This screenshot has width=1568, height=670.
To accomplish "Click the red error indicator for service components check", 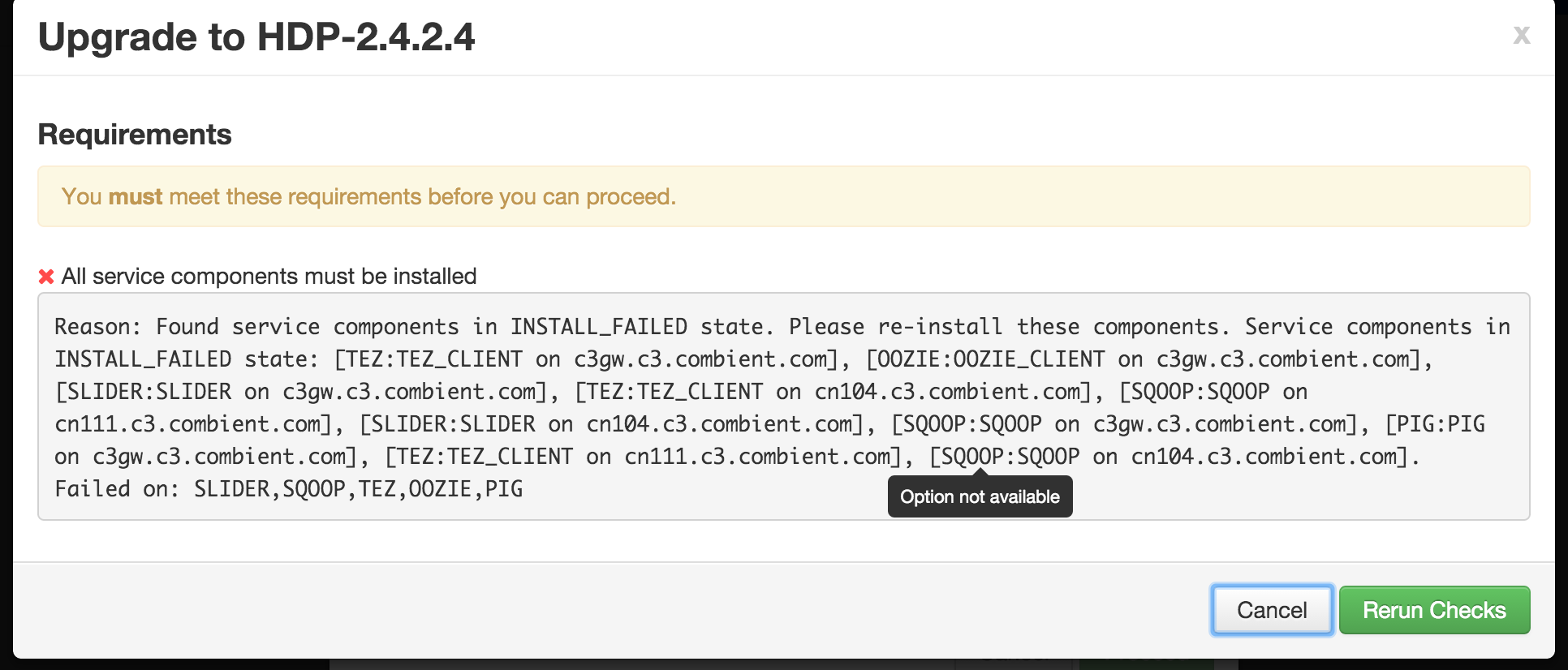I will pos(46,276).
